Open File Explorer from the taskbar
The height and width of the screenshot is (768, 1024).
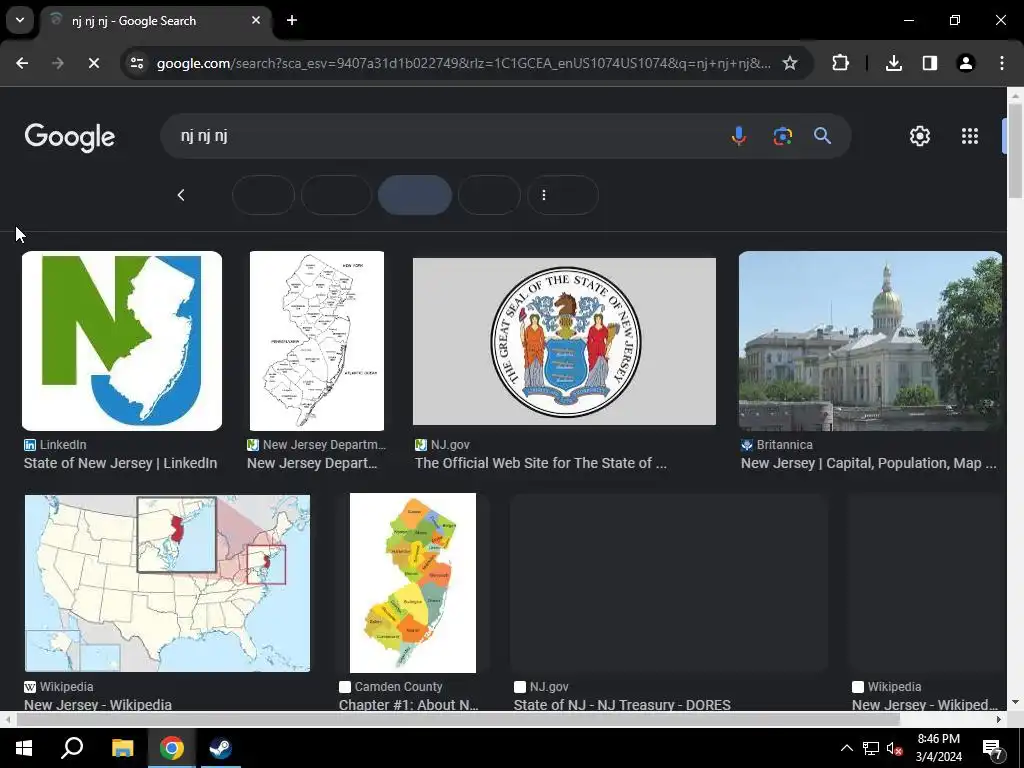coord(122,748)
